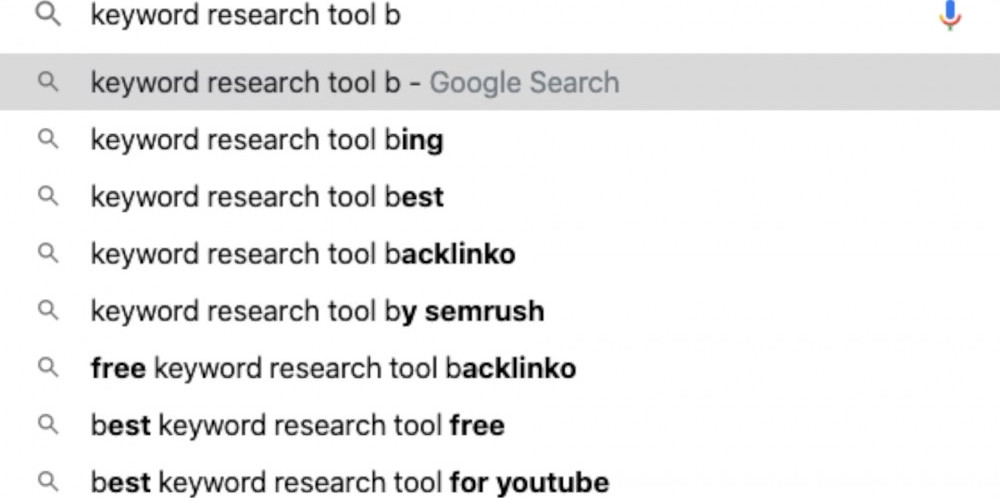Click magnifier icon beside 'free keyword research' suggestion
This screenshot has height=498, width=1000.
(x=48, y=368)
